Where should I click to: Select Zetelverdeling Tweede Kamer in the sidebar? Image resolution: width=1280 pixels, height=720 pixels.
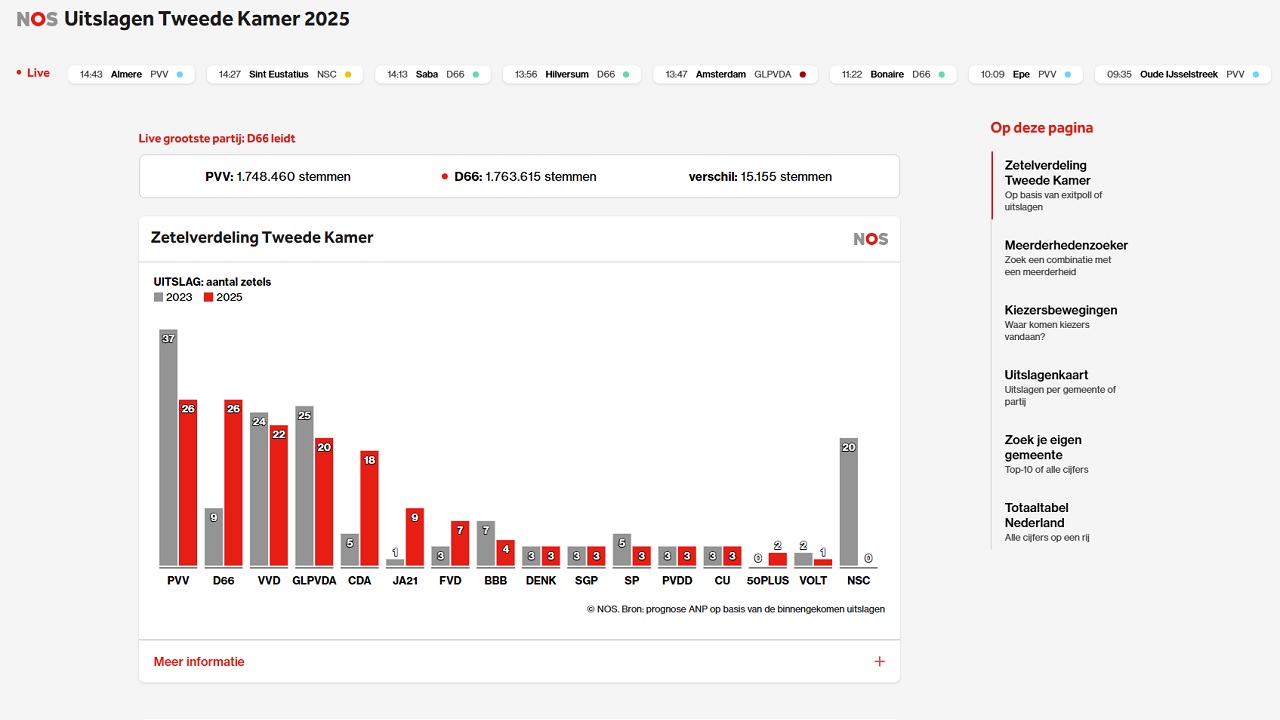(x=1047, y=173)
